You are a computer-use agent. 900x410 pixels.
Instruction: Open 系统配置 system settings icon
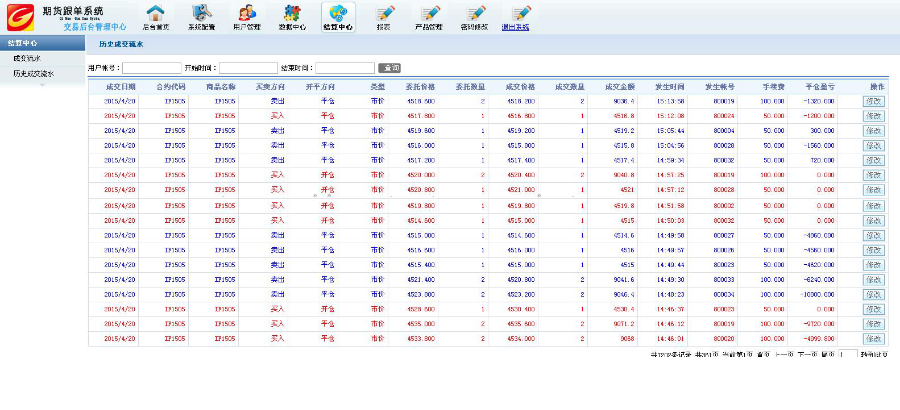pyautogui.click(x=200, y=16)
